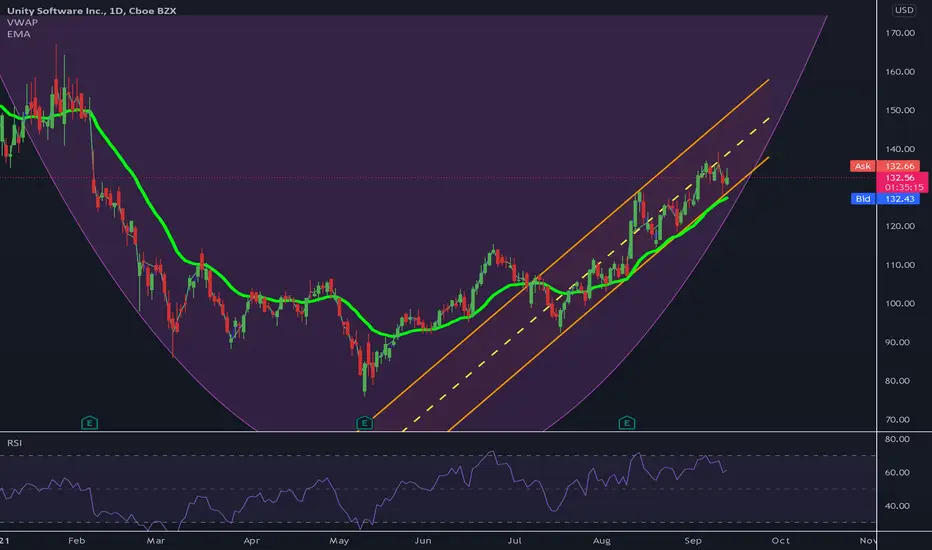
Task: Click the May earnings E marker
Action: point(364,423)
